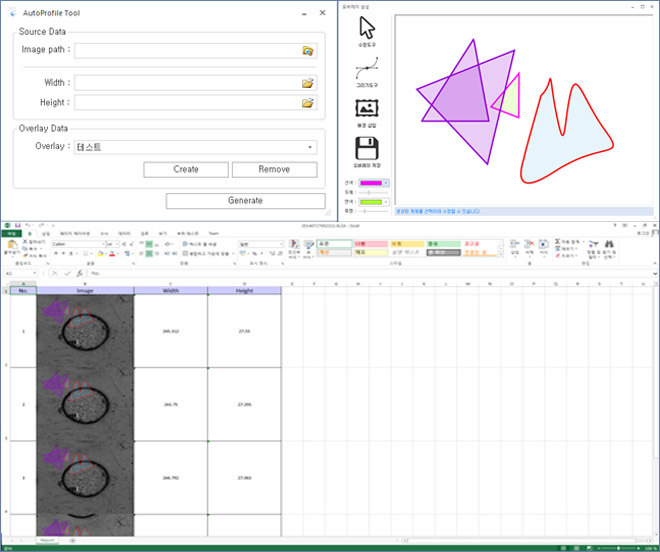Click the Excel insert cells icon

point(514,244)
